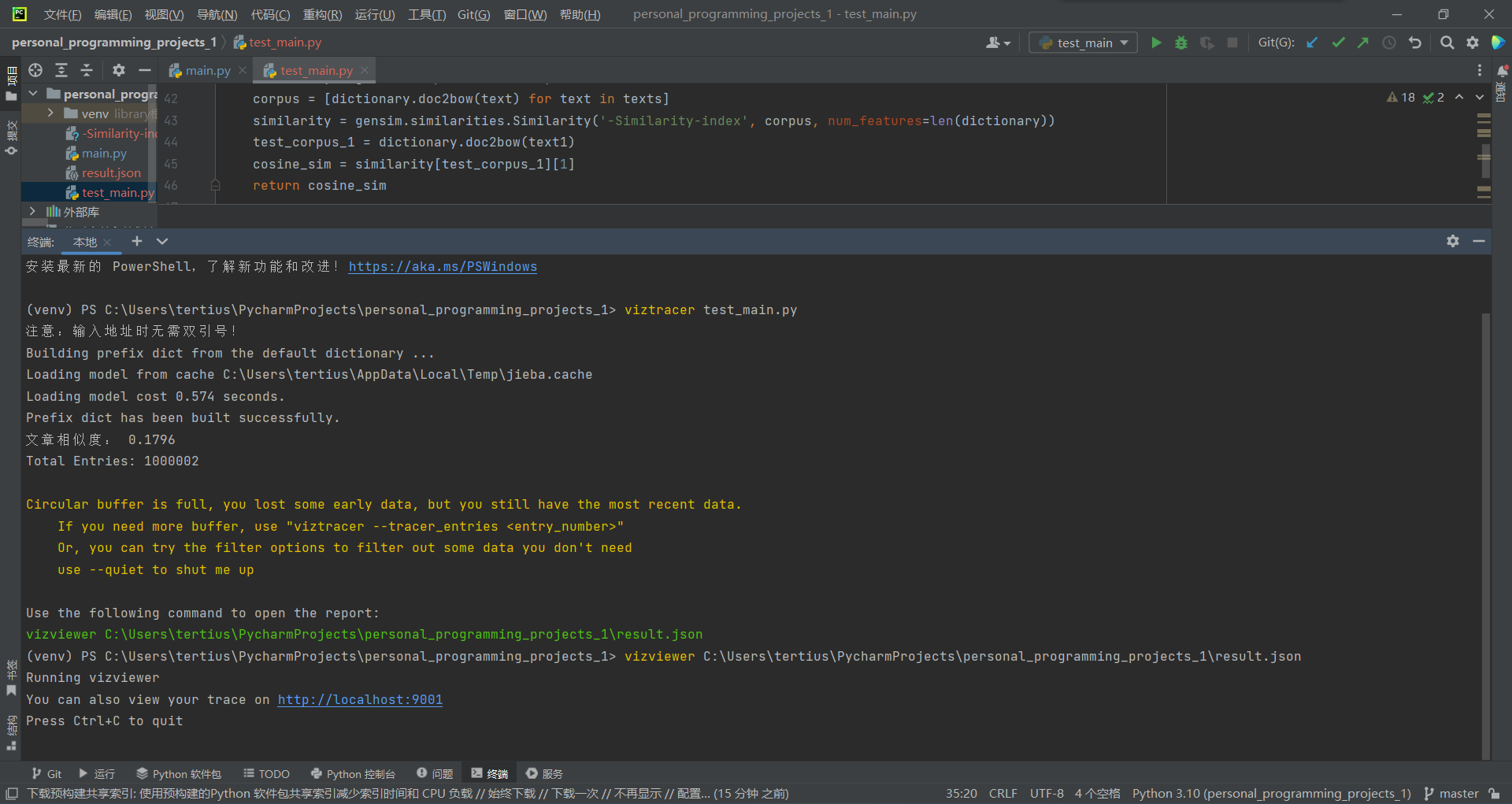Expand the venv folder
The height and width of the screenshot is (804, 1512).
tap(51, 113)
